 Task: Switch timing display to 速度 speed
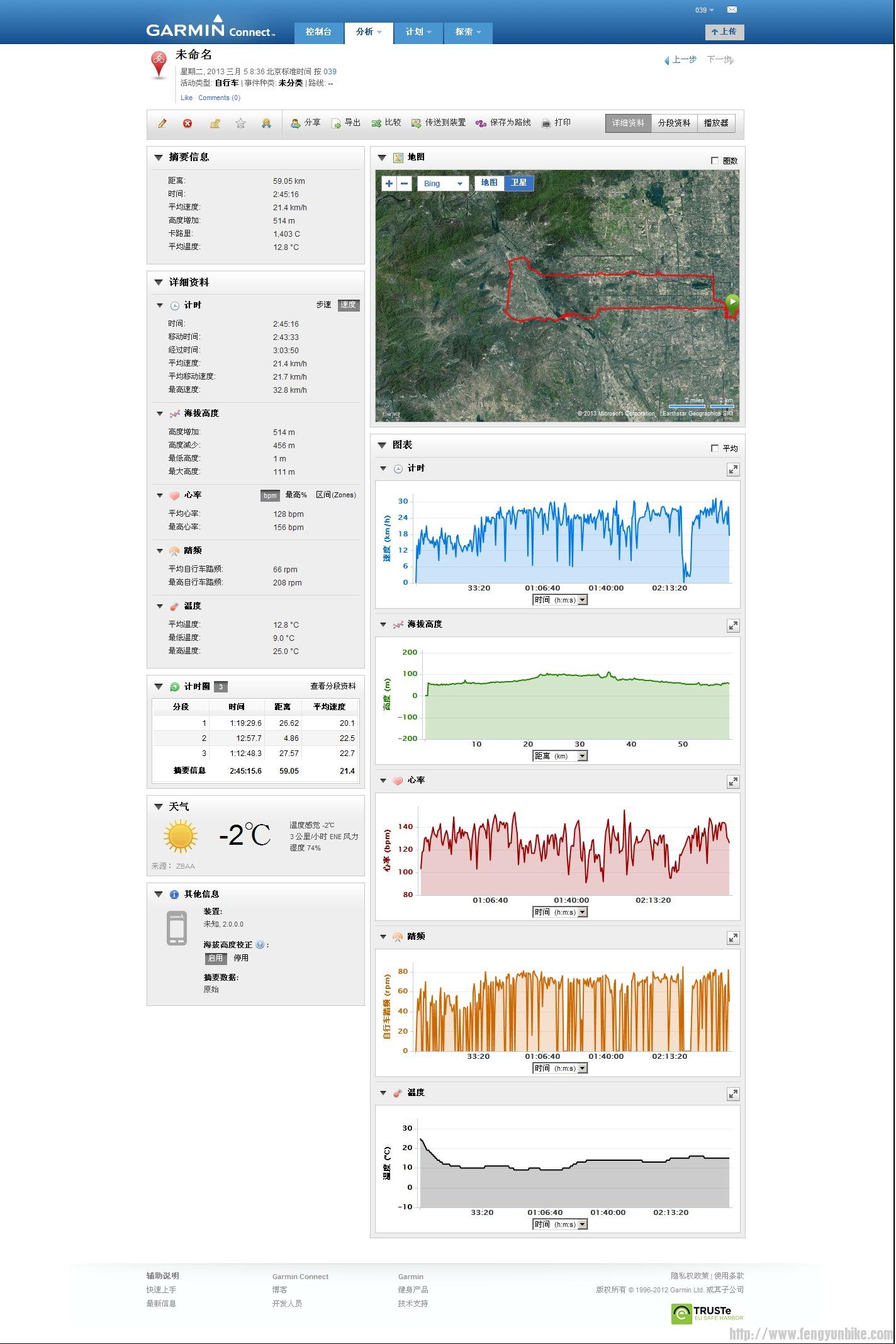[x=349, y=305]
